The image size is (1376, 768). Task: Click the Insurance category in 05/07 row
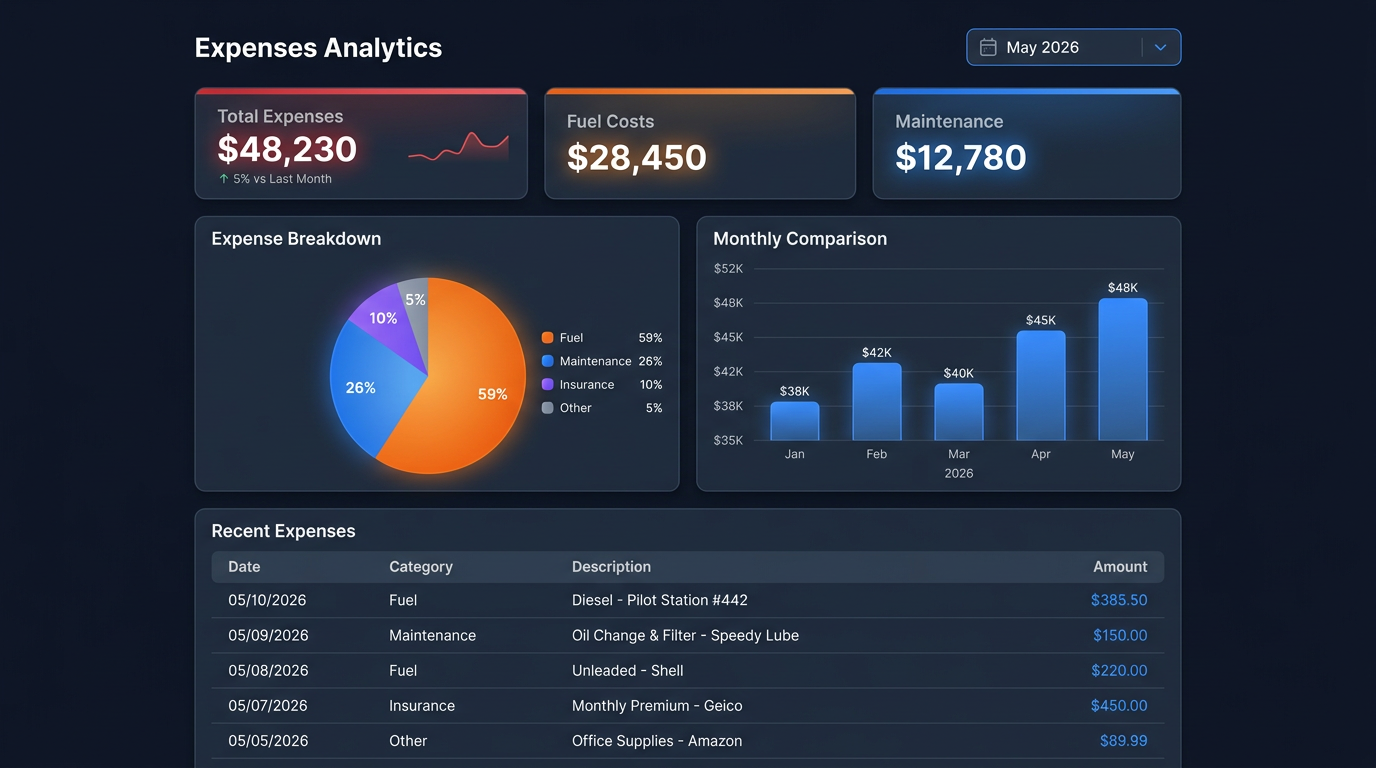coord(422,705)
